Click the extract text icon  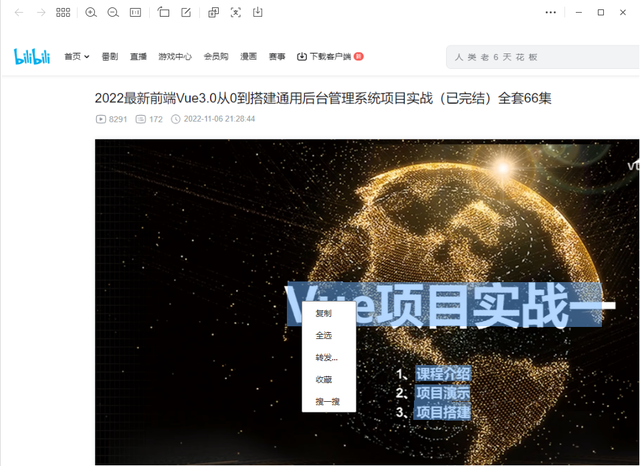click(236, 13)
